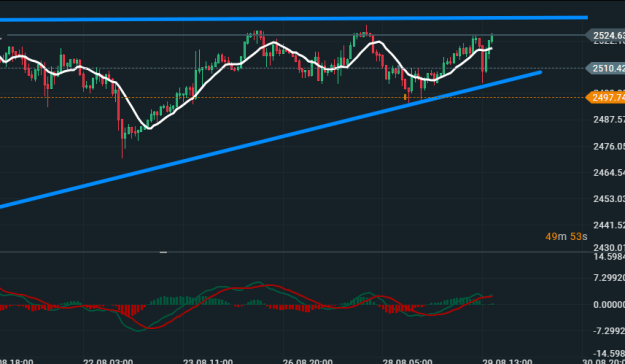The height and width of the screenshot is (364, 625).
Task: Click the orange 2497.74 price label
Action: [606, 97]
